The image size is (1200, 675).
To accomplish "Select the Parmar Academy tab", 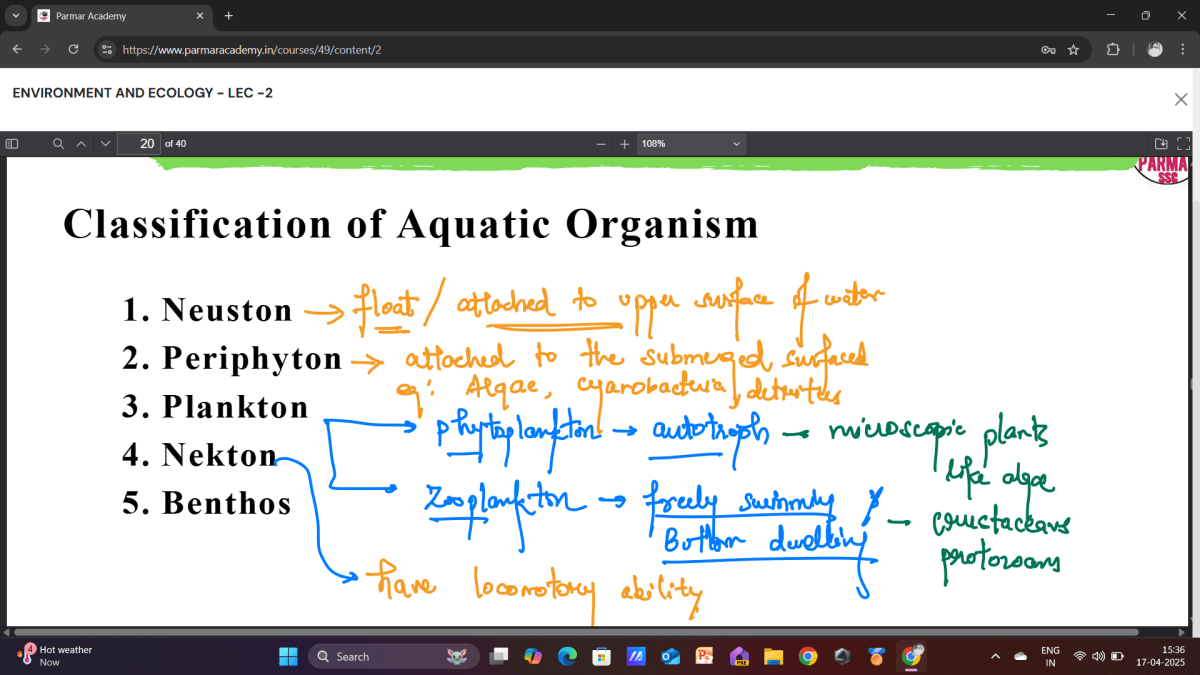I will pos(121,16).
